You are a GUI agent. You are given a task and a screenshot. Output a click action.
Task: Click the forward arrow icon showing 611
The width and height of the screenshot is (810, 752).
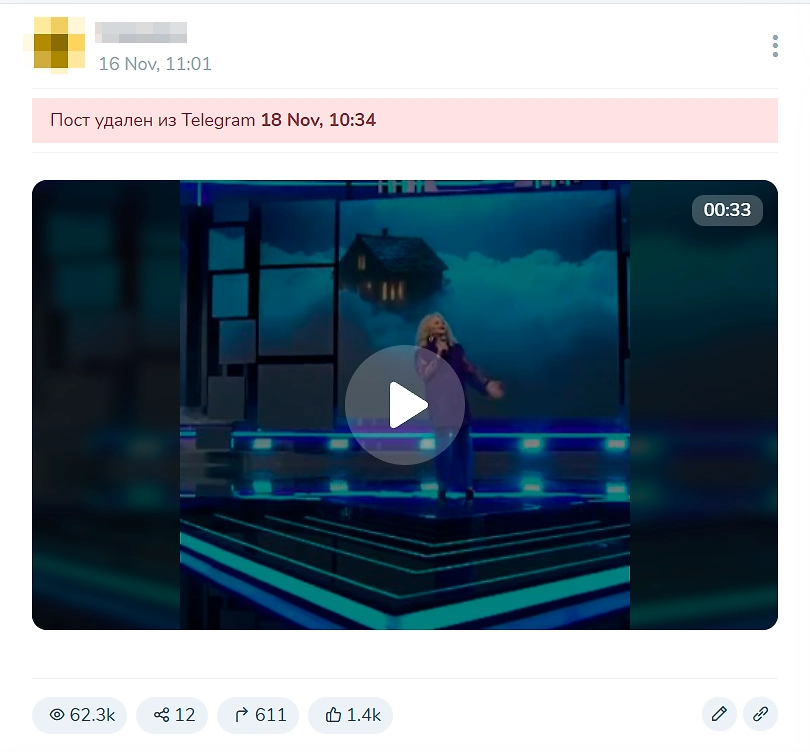242,715
